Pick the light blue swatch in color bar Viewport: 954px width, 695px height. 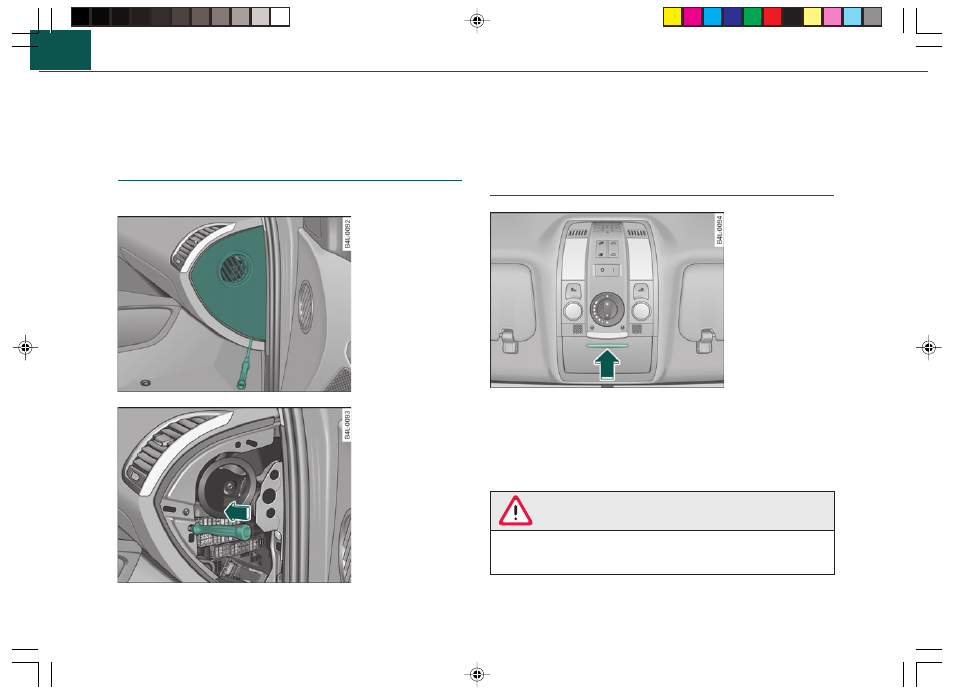tap(853, 16)
